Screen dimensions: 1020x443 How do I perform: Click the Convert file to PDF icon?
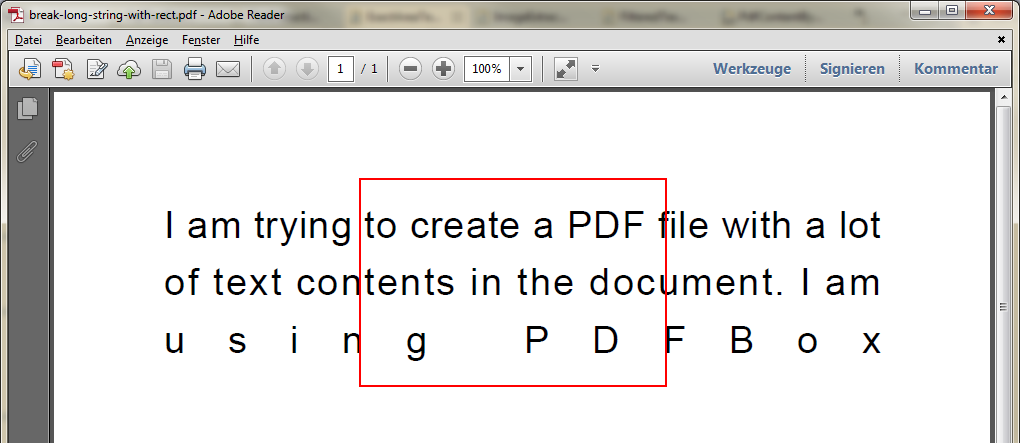(x=63, y=69)
